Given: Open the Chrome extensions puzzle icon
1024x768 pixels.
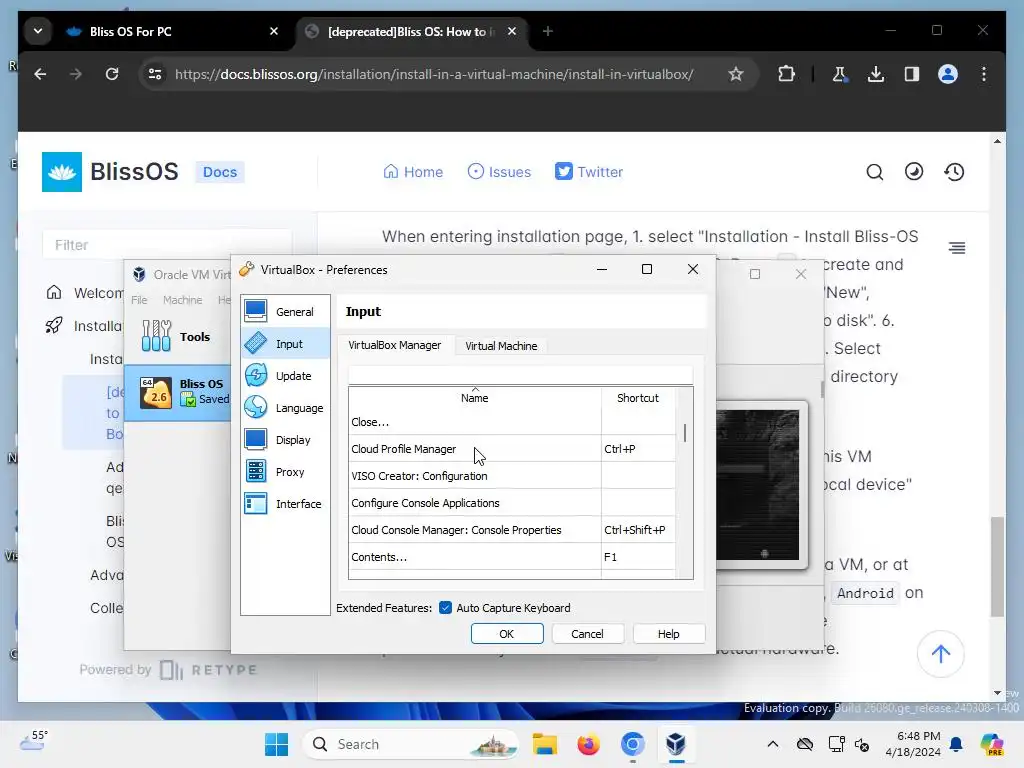Looking at the screenshot, I should 786,74.
